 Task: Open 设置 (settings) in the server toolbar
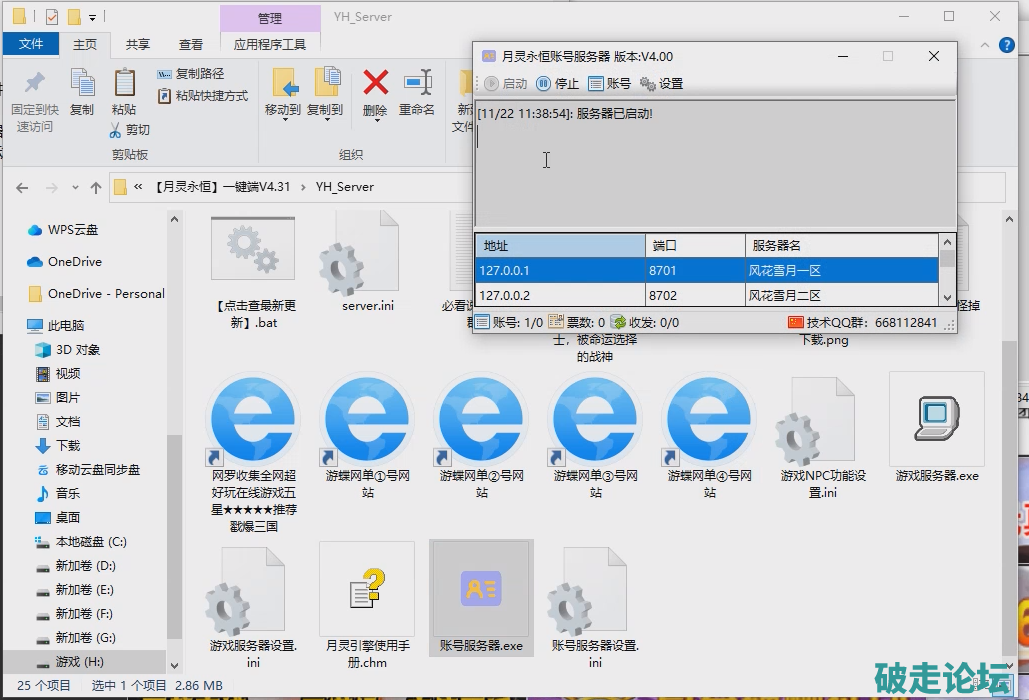pos(661,84)
